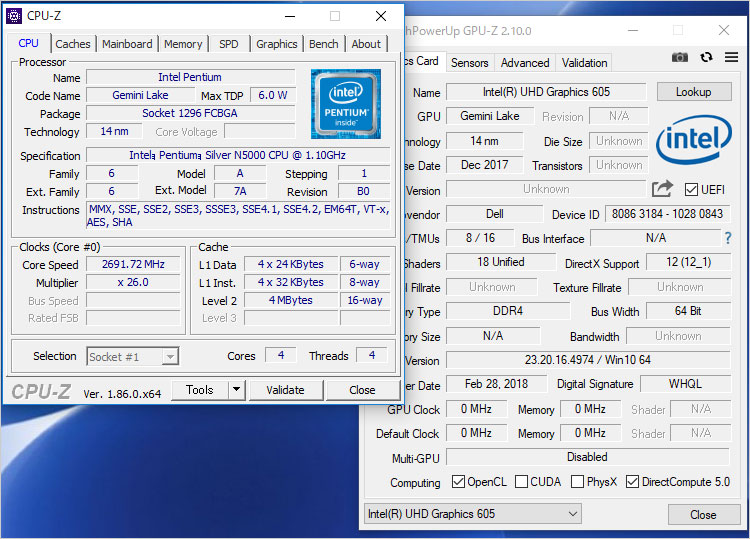Click the Core Speed value 2691.72 MHz
The height and width of the screenshot is (539, 750).
coord(133,264)
